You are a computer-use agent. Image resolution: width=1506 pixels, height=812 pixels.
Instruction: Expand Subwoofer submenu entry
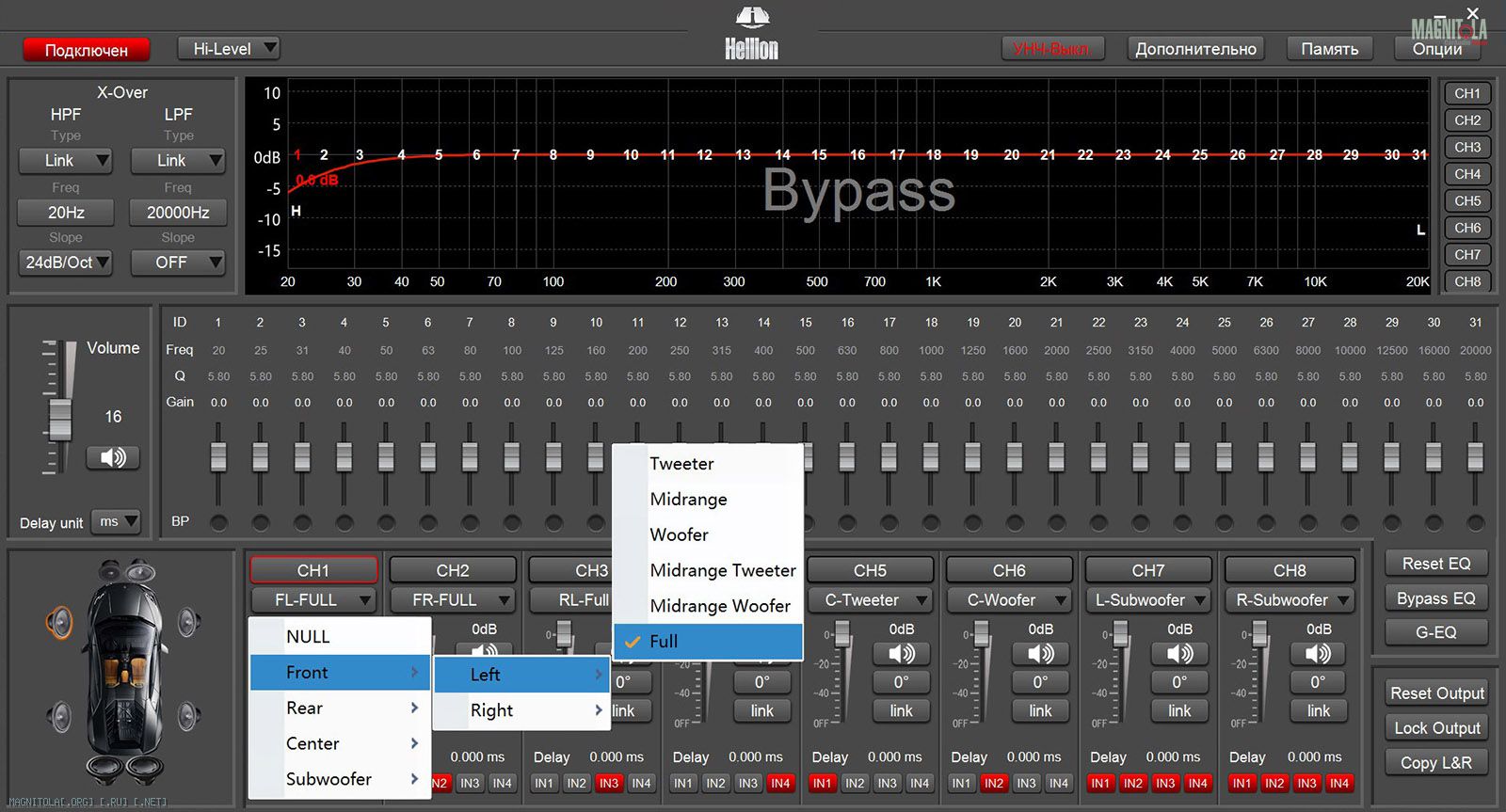coord(340,779)
